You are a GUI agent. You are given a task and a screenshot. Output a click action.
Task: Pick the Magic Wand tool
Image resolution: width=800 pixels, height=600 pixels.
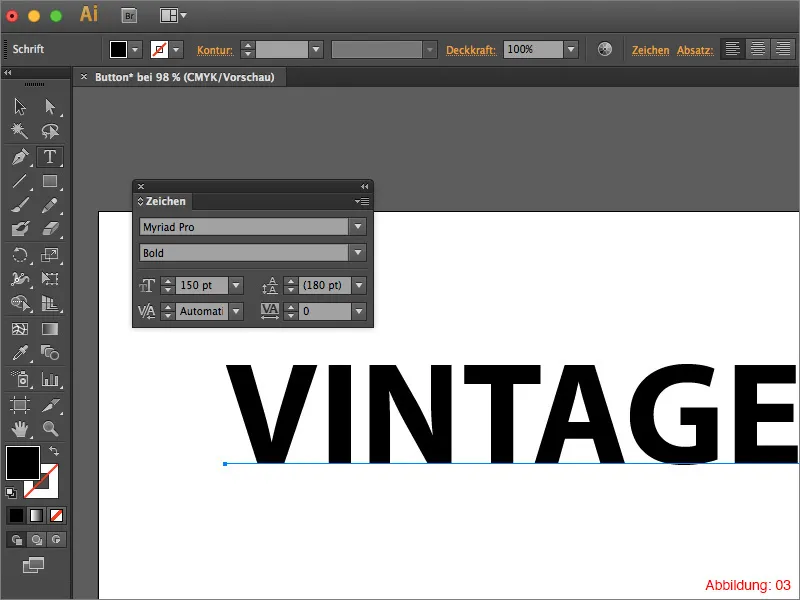click(x=19, y=132)
